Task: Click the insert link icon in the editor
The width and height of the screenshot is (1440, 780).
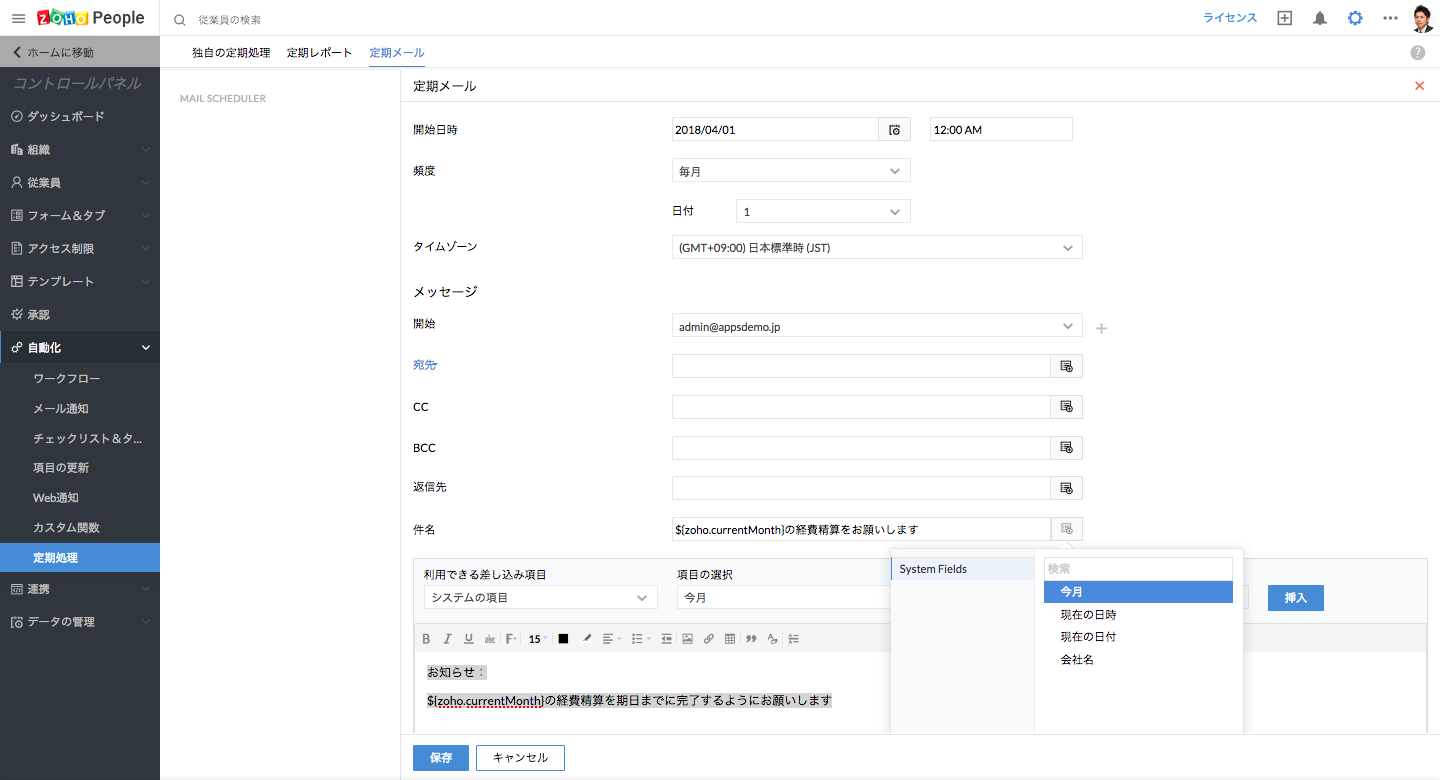Action: coord(708,639)
